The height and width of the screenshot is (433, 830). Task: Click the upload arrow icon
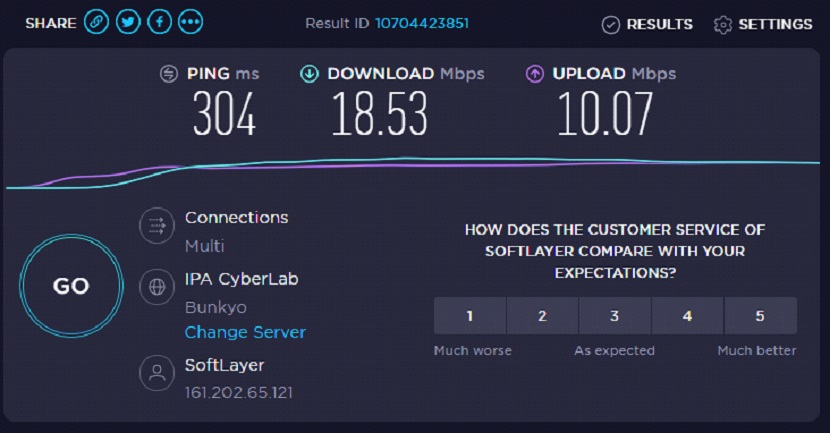click(535, 74)
